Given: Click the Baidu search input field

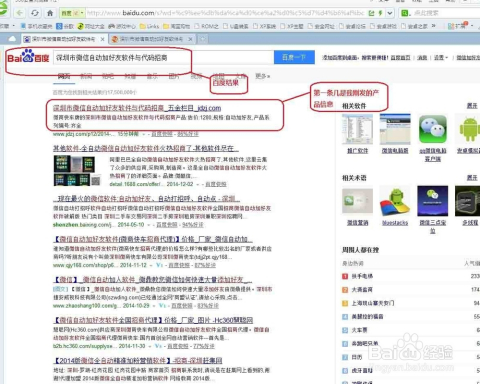Looking at the screenshot, I should (163, 57).
